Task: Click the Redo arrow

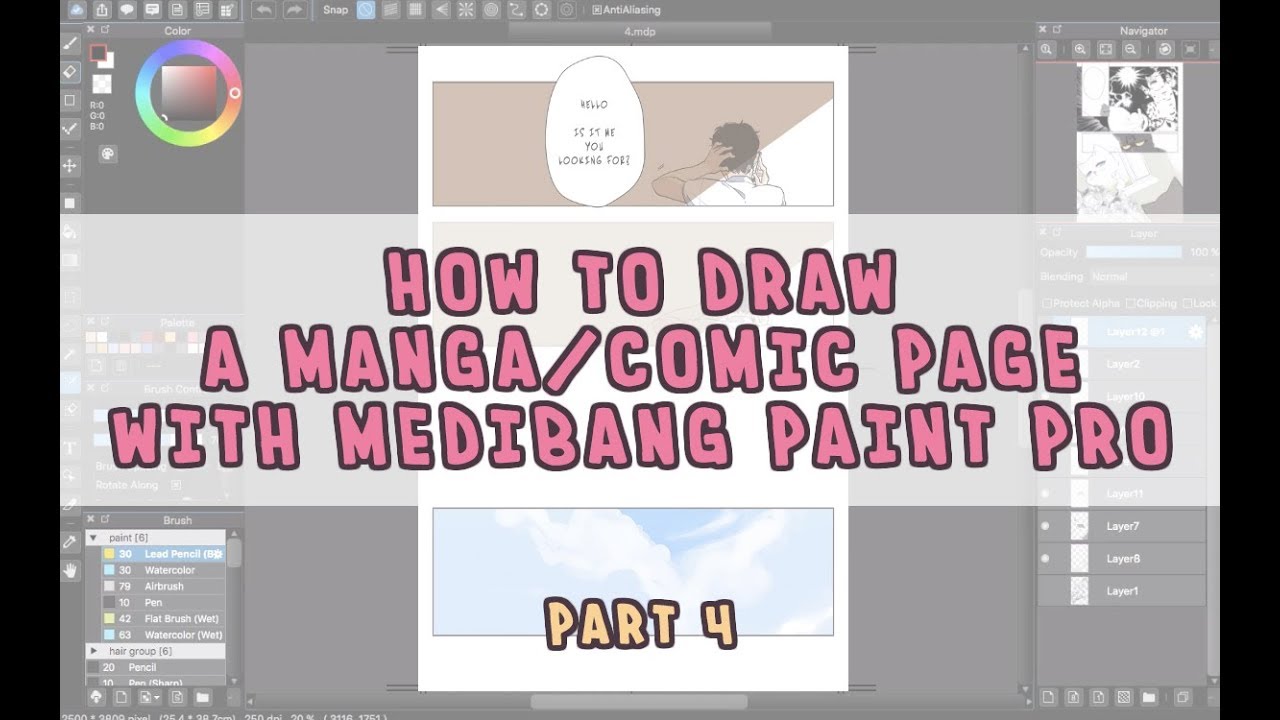Action: [294, 10]
